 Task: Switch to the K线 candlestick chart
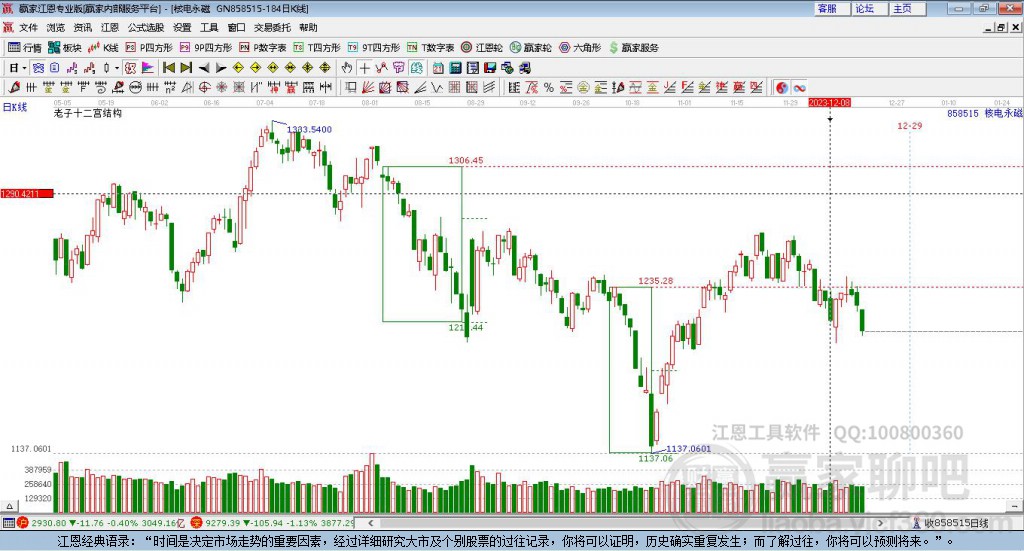[x=103, y=48]
